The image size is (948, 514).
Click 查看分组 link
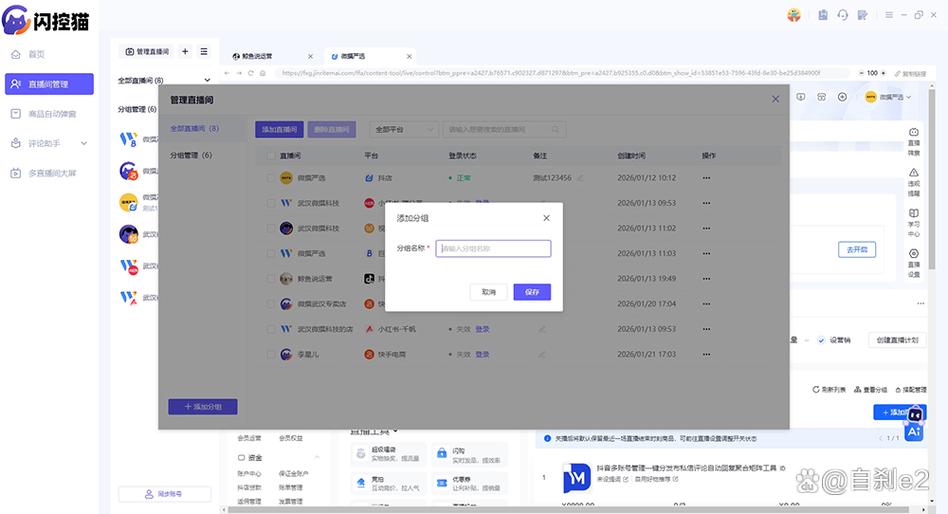point(871,389)
